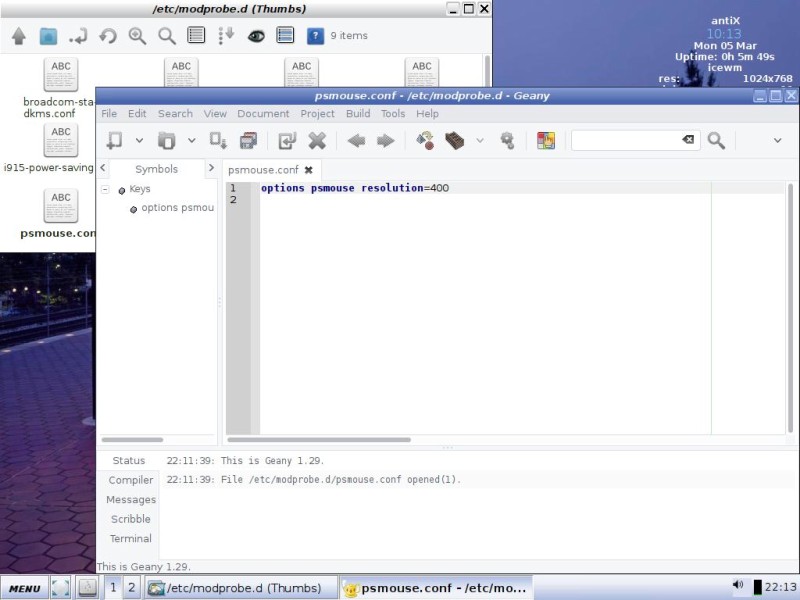Open the Help menu in Geany
Screen dimensions: 800x600
pos(427,114)
